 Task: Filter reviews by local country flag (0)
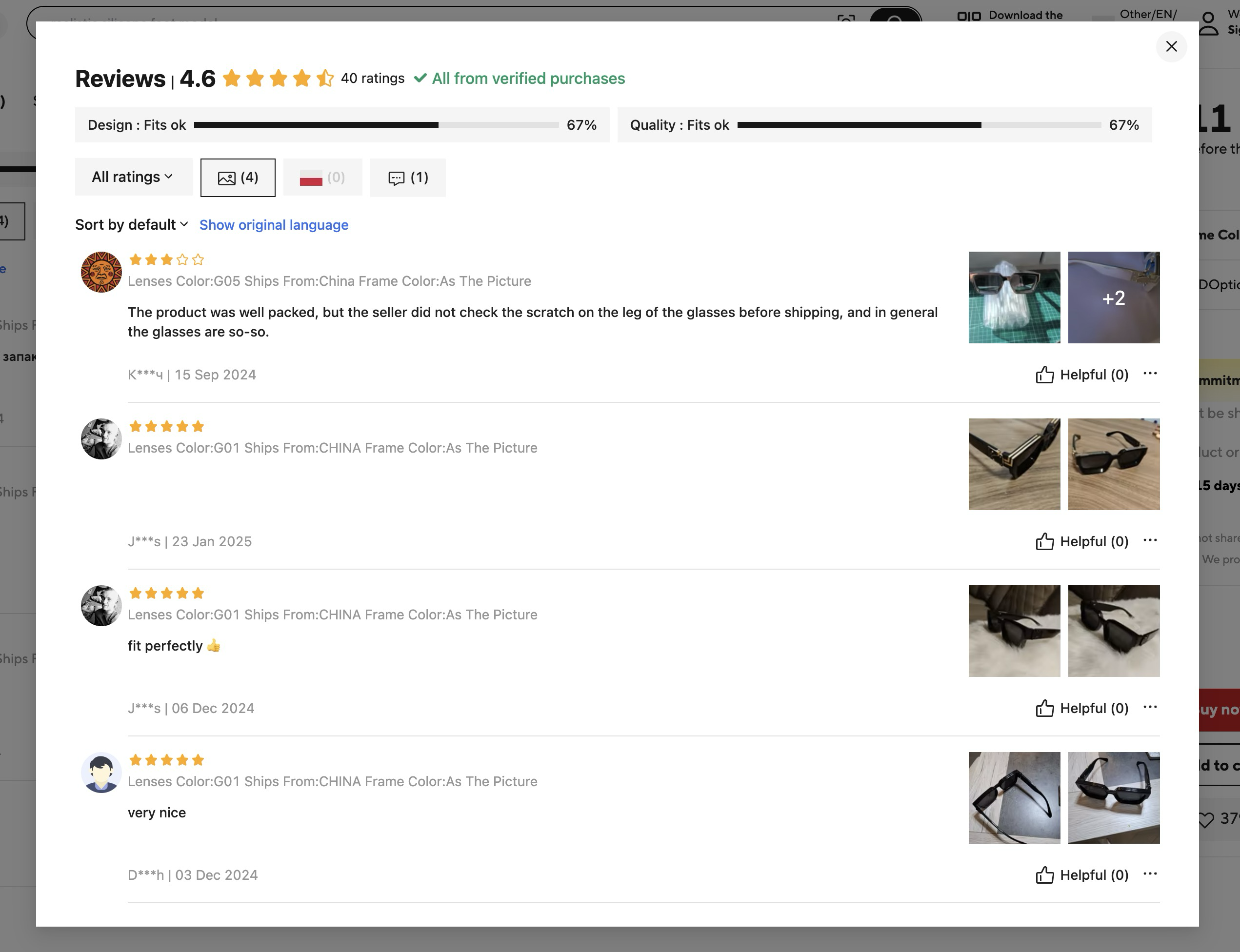tap(322, 178)
